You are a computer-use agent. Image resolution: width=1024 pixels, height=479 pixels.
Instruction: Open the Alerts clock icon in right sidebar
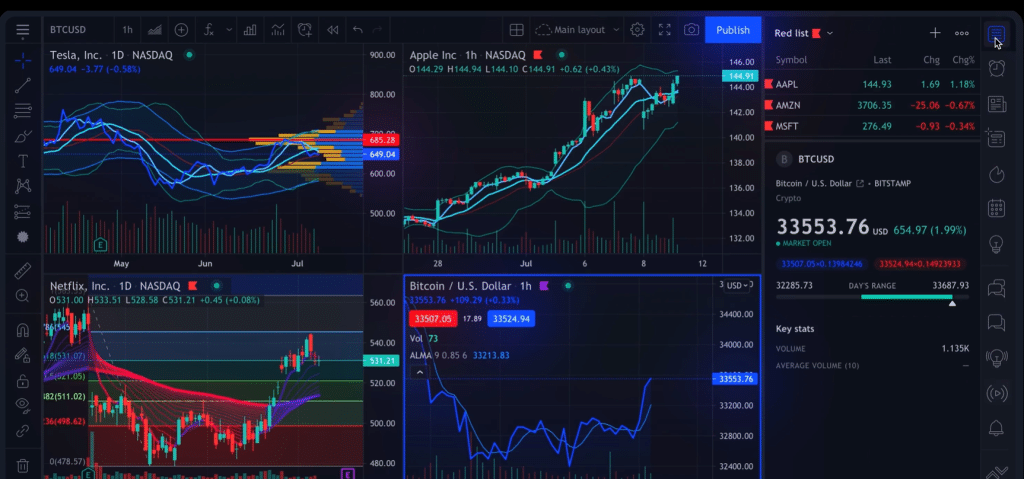click(996, 68)
